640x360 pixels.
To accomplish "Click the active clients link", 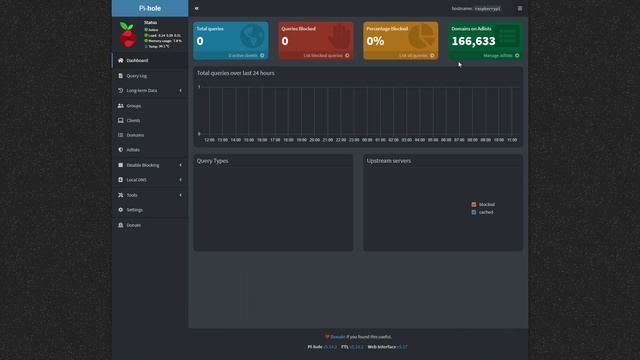I will [x=243, y=56].
